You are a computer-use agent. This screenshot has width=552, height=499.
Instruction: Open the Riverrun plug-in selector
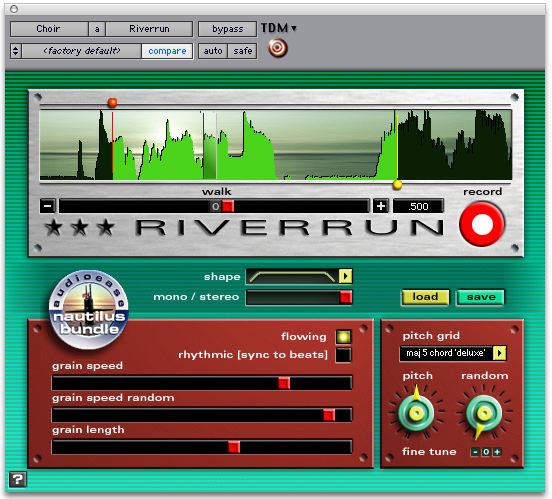coord(149,29)
